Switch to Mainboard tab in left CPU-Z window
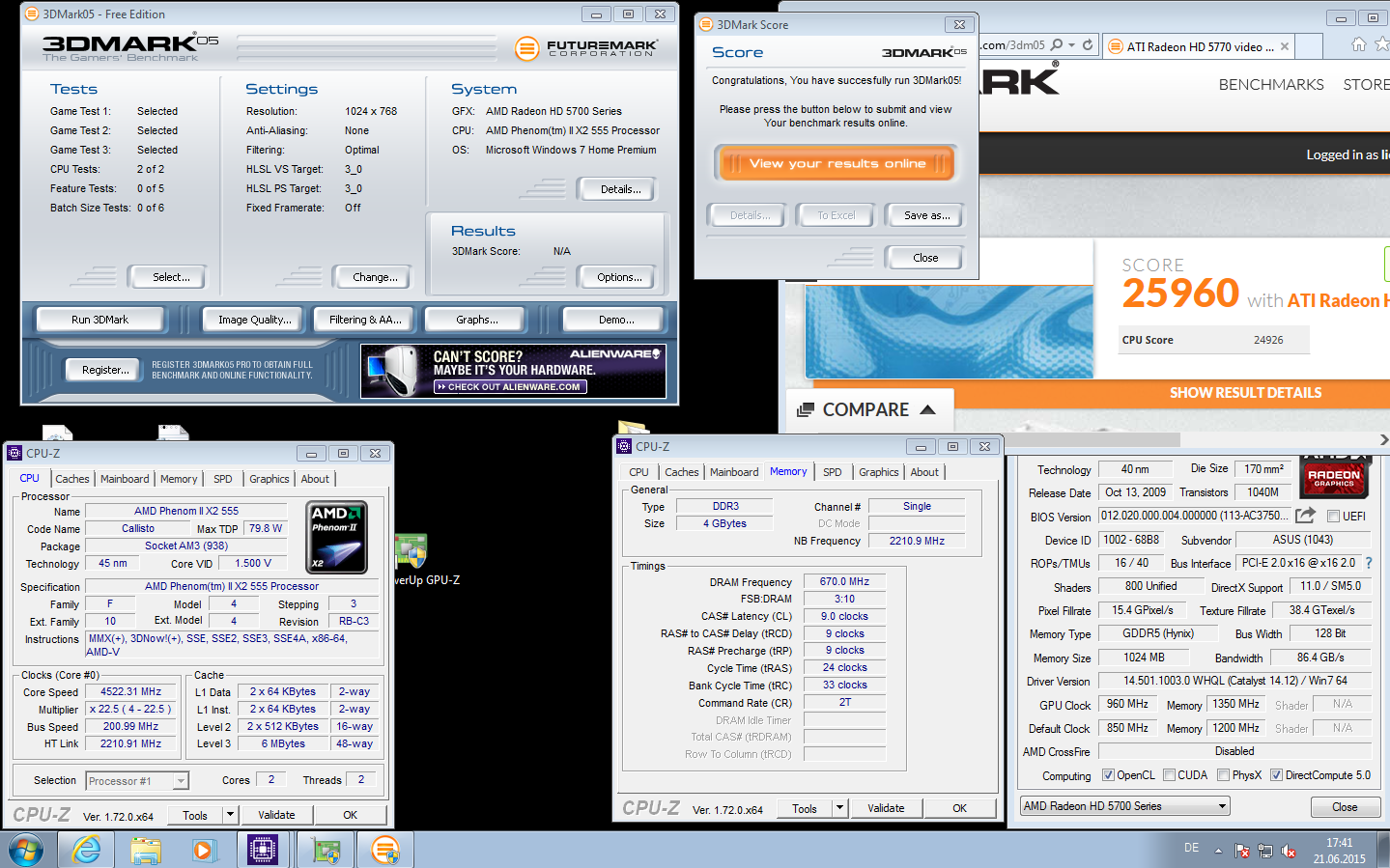 125,479
